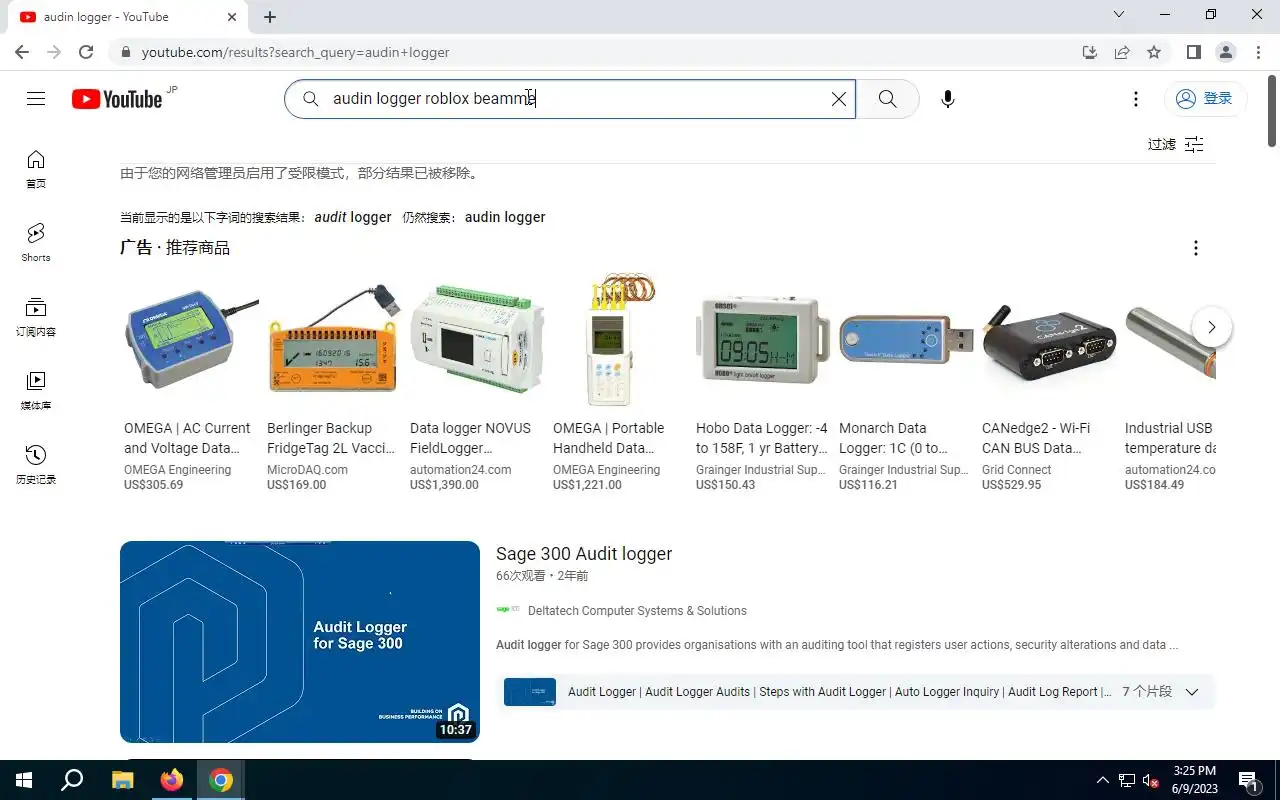
Task: Submit search with magnifier button
Action: click(x=887, y=99)
